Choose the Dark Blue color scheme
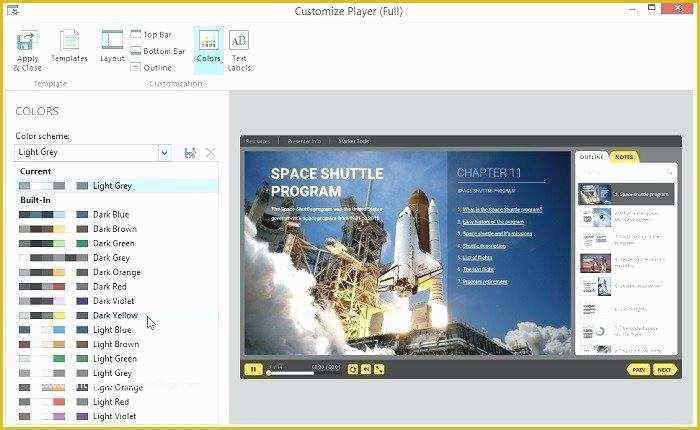Image resolution: width=700 pixels, height=430 pixels. point(117,215)
